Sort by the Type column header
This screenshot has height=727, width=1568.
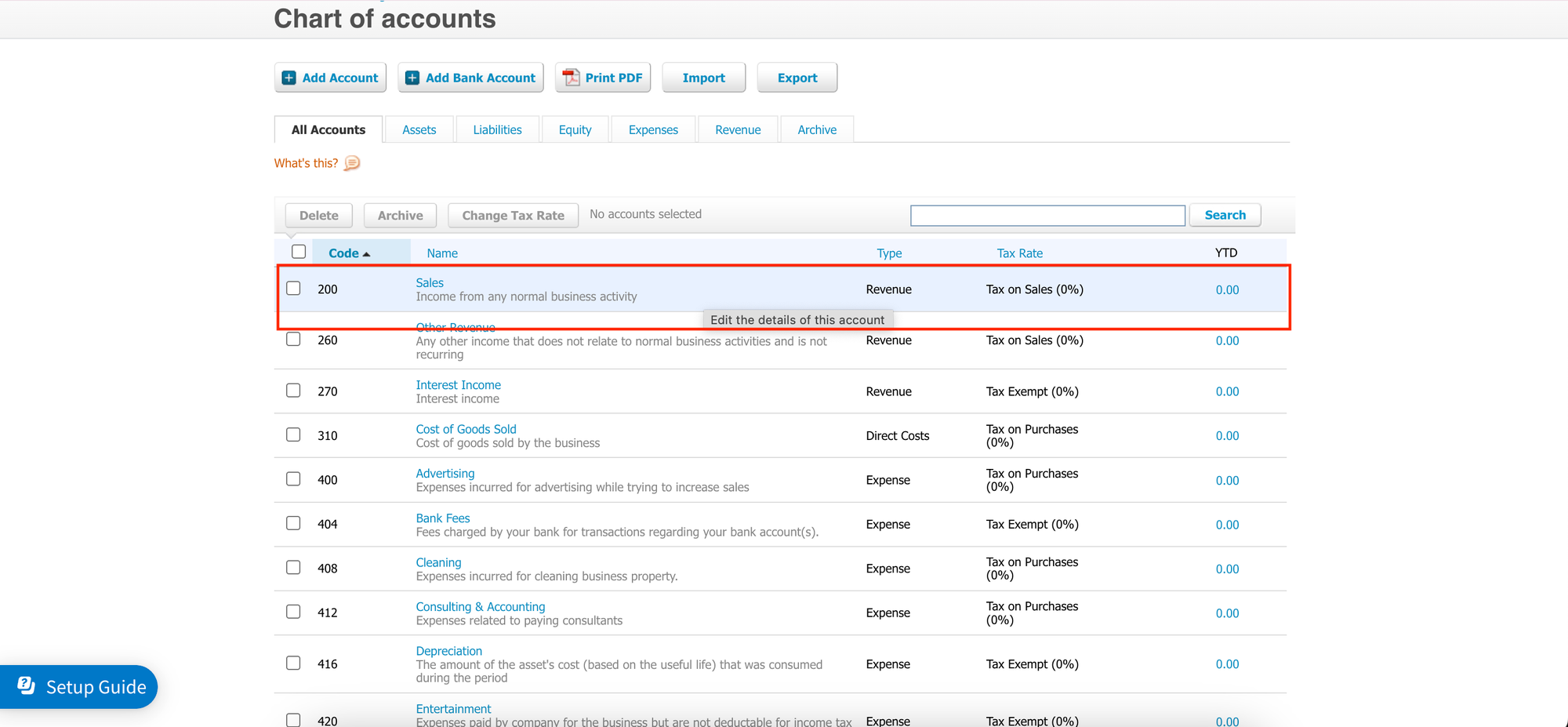pyautogui.click(x=889, y=253)
